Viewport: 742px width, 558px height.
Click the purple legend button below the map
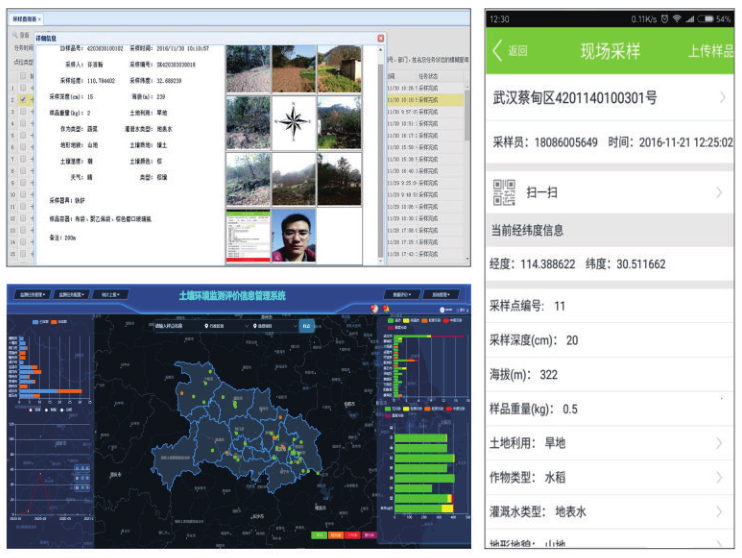tap(369, 535)
